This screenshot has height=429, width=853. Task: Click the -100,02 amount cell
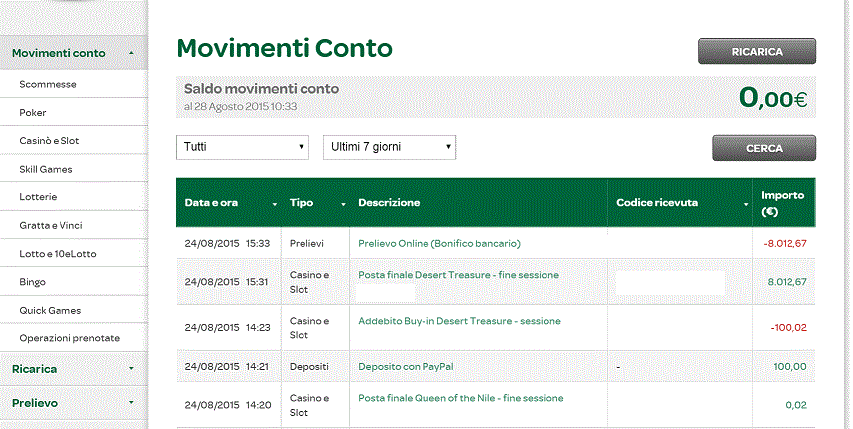pyautogui.click(x=788, y=328)
